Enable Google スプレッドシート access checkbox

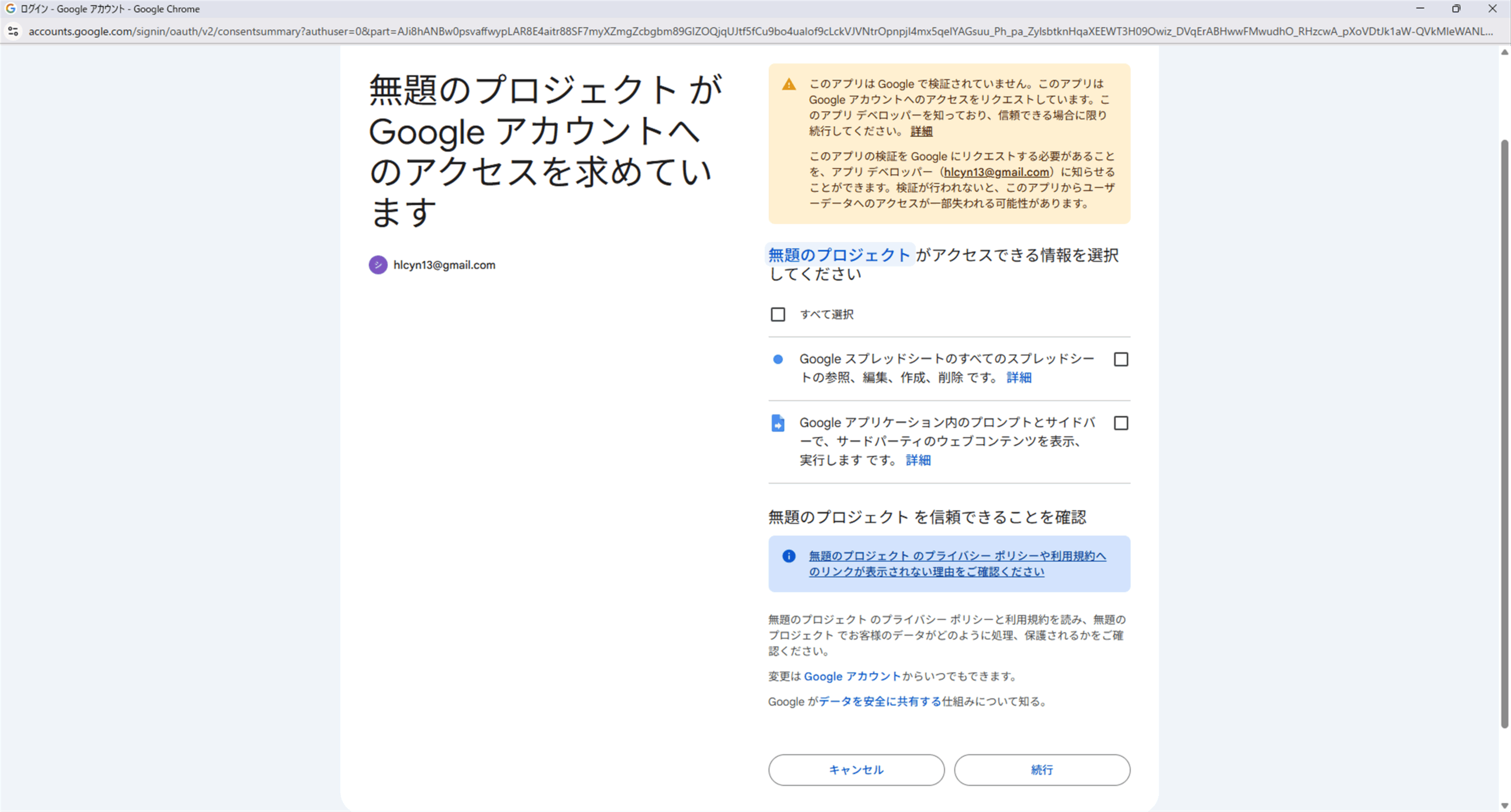coord(1121,359)
